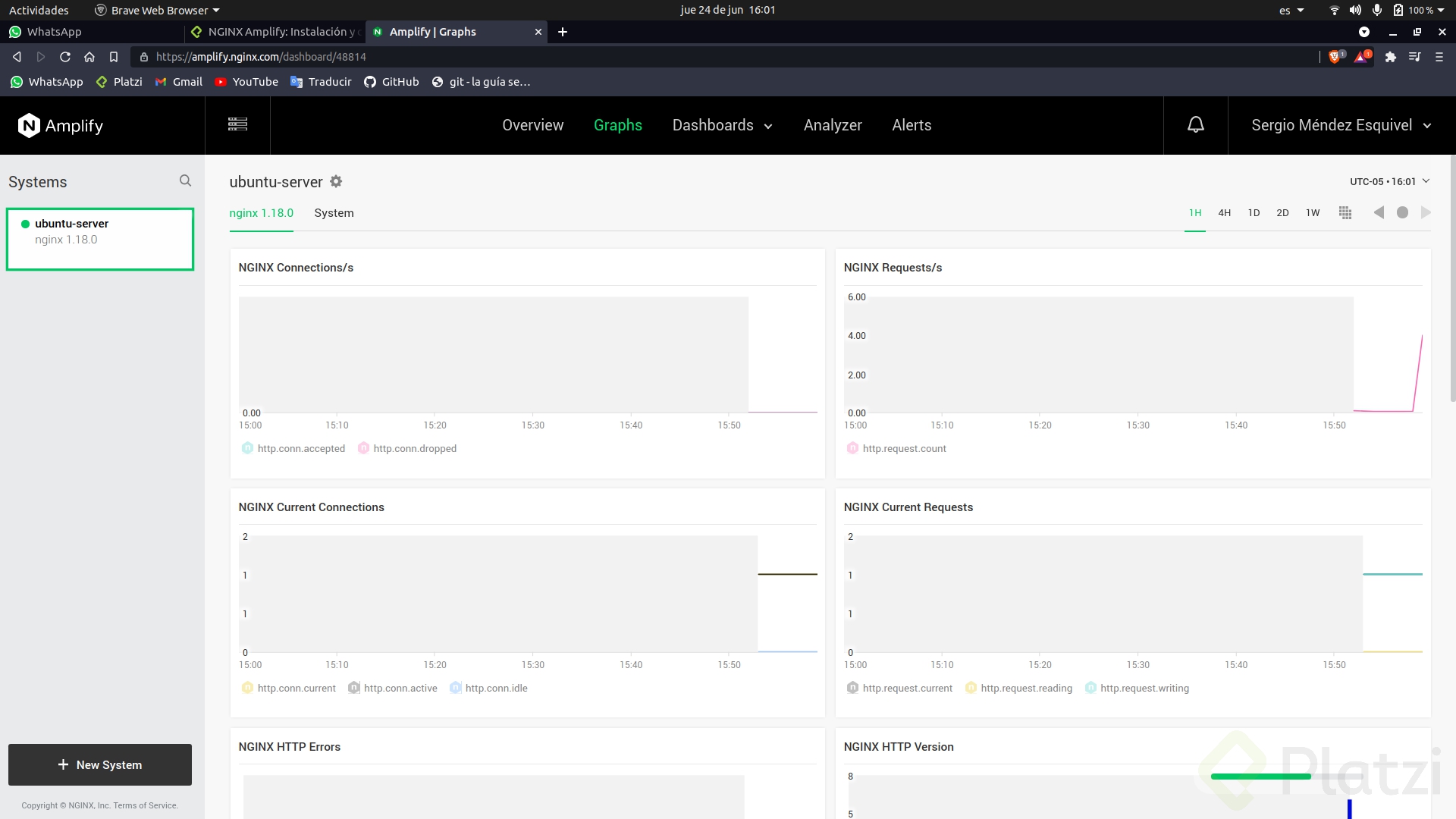Open Sergio Méndez Esquivel user menu
1456x819 pixels.
pos(1341,125)
